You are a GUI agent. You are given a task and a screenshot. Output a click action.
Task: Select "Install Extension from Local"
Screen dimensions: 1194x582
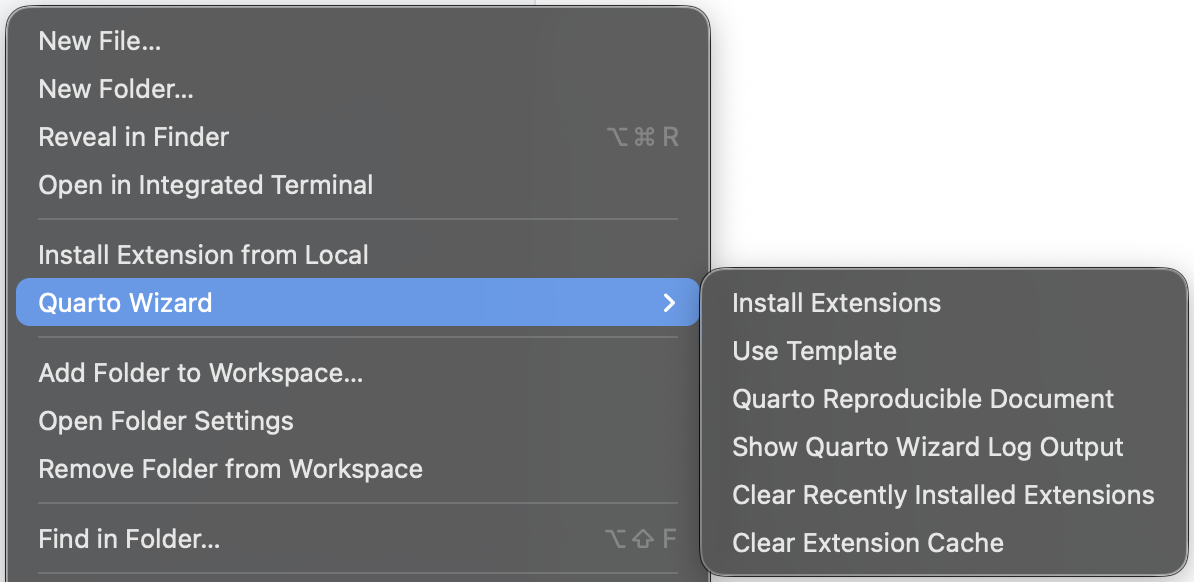click(203, 254)
